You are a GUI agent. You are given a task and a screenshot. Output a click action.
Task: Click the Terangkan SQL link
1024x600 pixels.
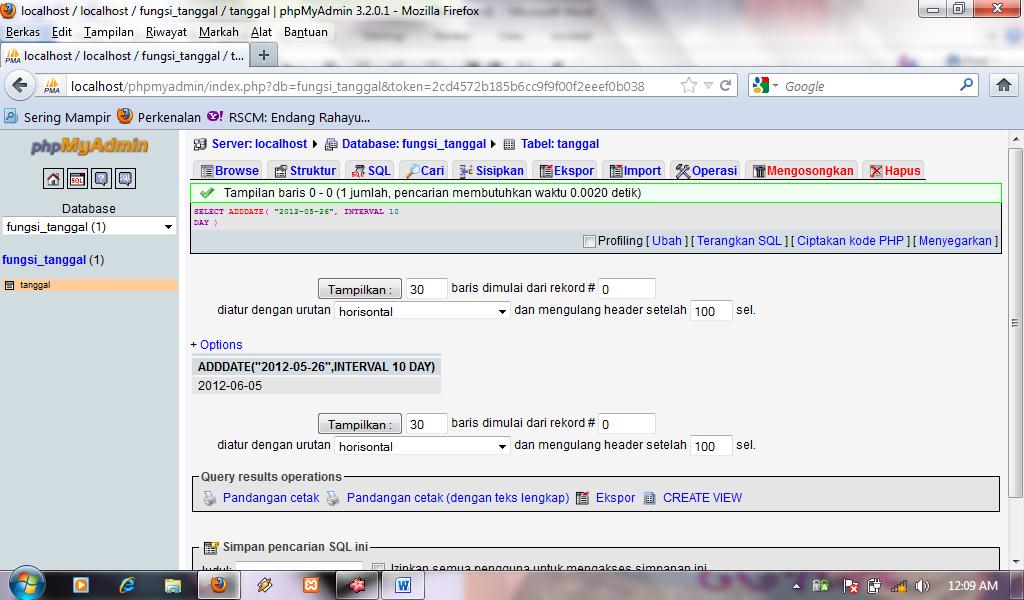(x=739, y=241)
